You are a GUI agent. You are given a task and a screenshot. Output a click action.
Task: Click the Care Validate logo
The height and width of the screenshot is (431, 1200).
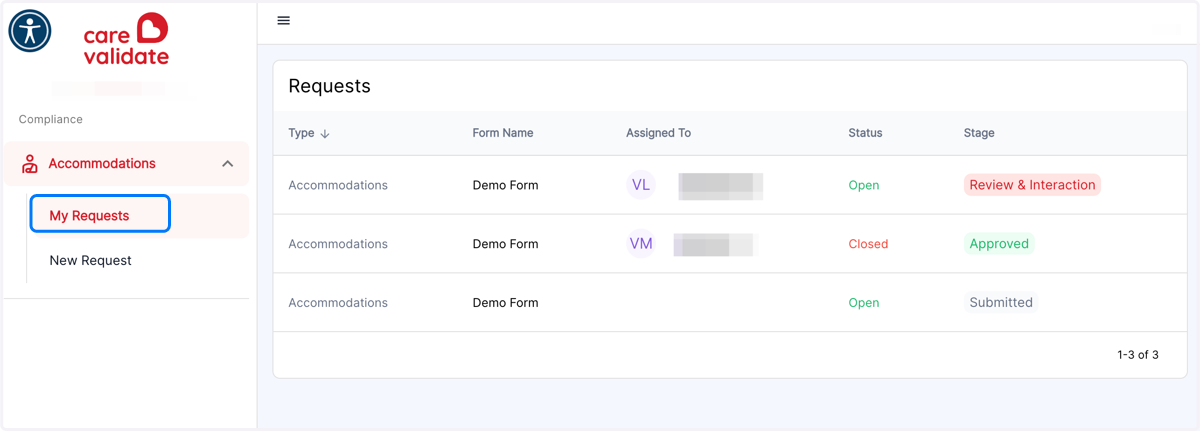point(126,40)
